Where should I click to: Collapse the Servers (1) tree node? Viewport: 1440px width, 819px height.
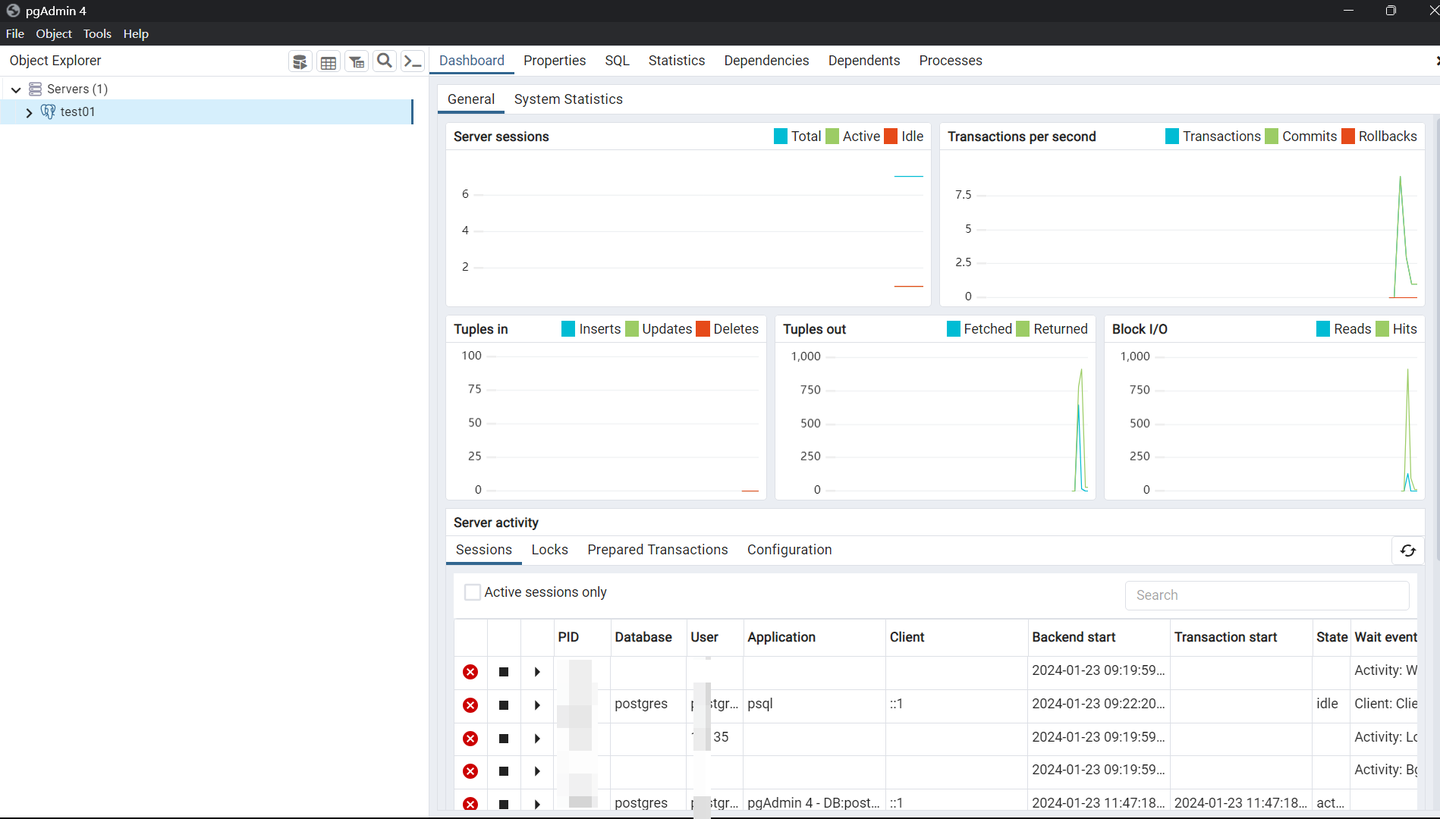(x=16, y=89)
